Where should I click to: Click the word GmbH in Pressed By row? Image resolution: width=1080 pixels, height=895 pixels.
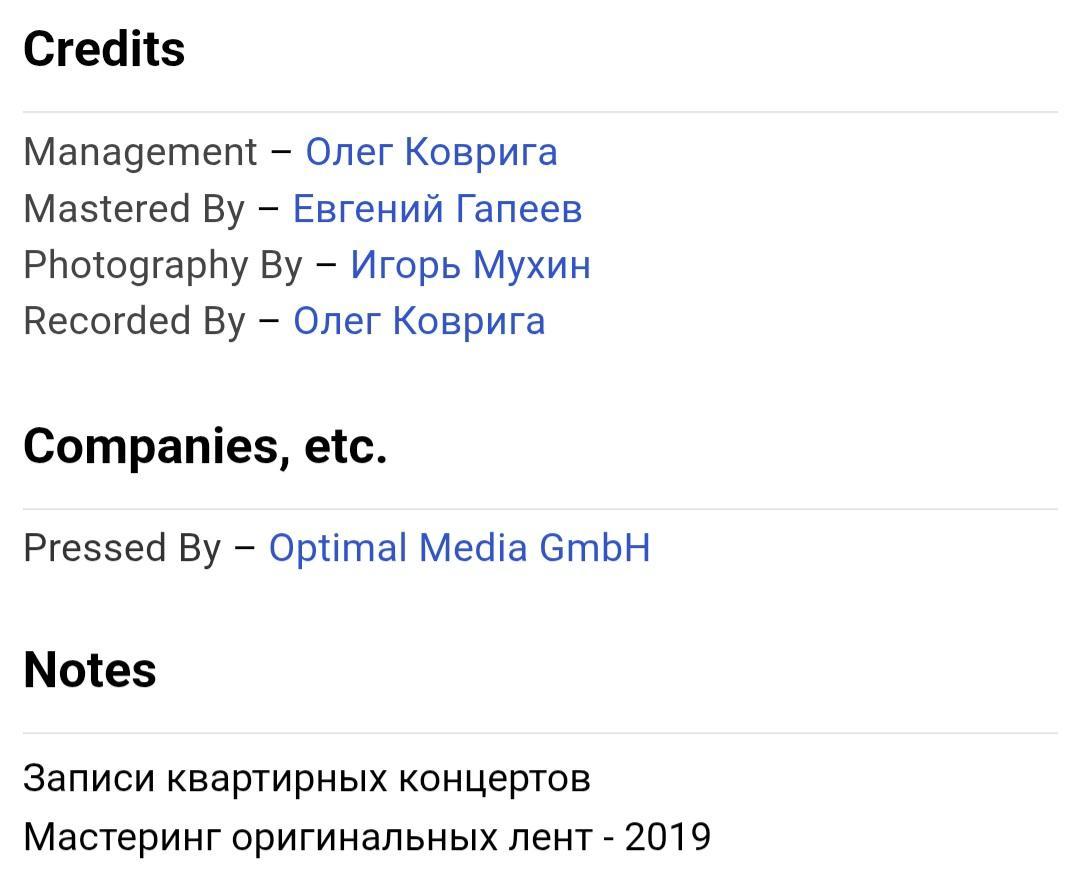pyautogui.click(x=595, y=548)
